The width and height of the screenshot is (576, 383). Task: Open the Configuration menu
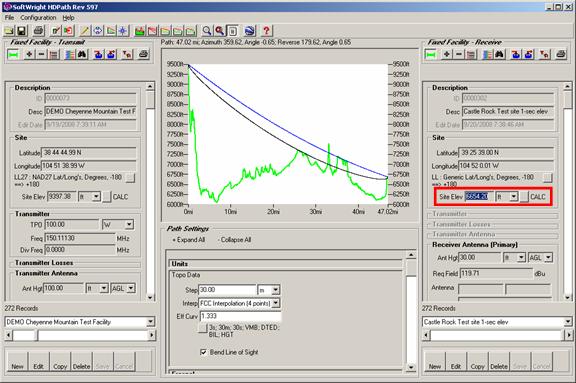(38, 18)
